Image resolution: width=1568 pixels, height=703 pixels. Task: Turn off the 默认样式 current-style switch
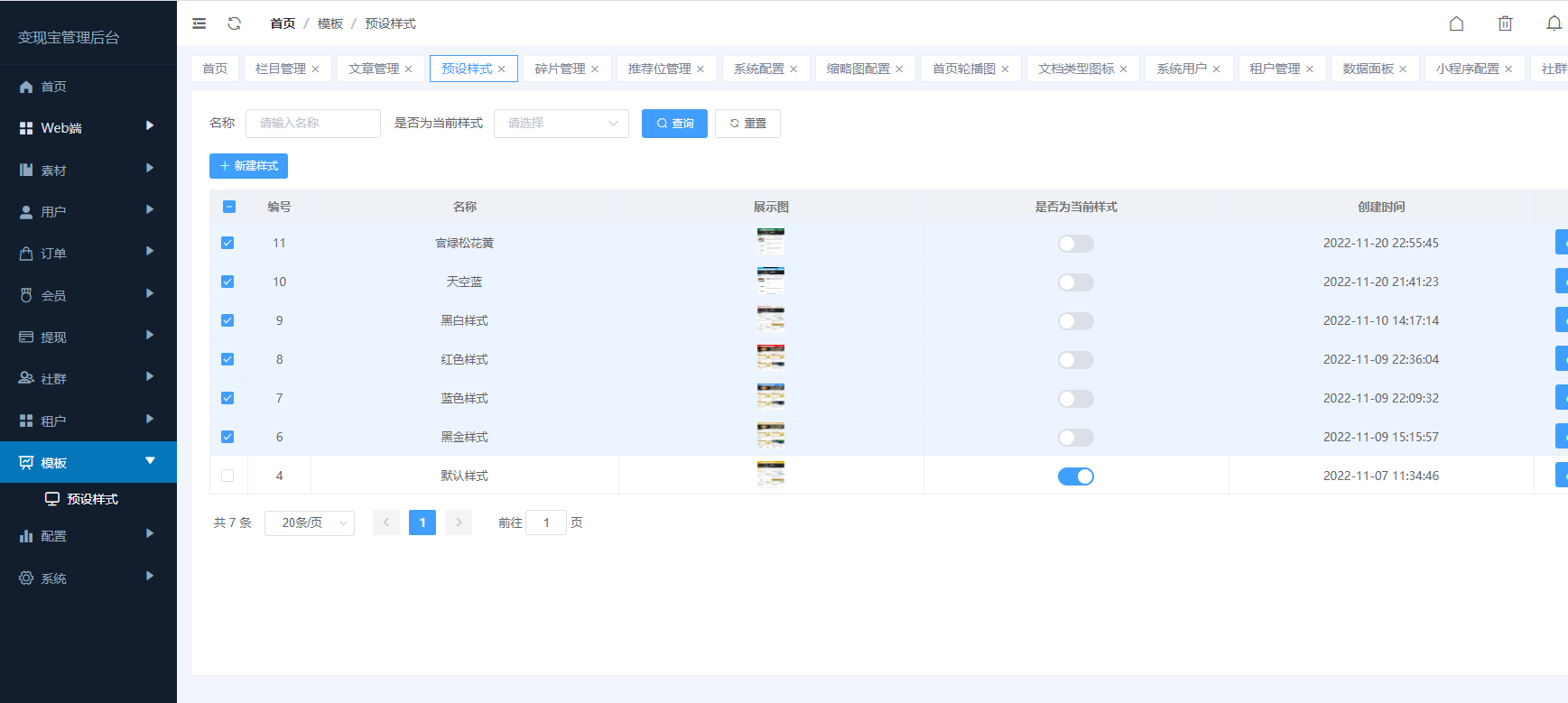[x=1075, y=476]
